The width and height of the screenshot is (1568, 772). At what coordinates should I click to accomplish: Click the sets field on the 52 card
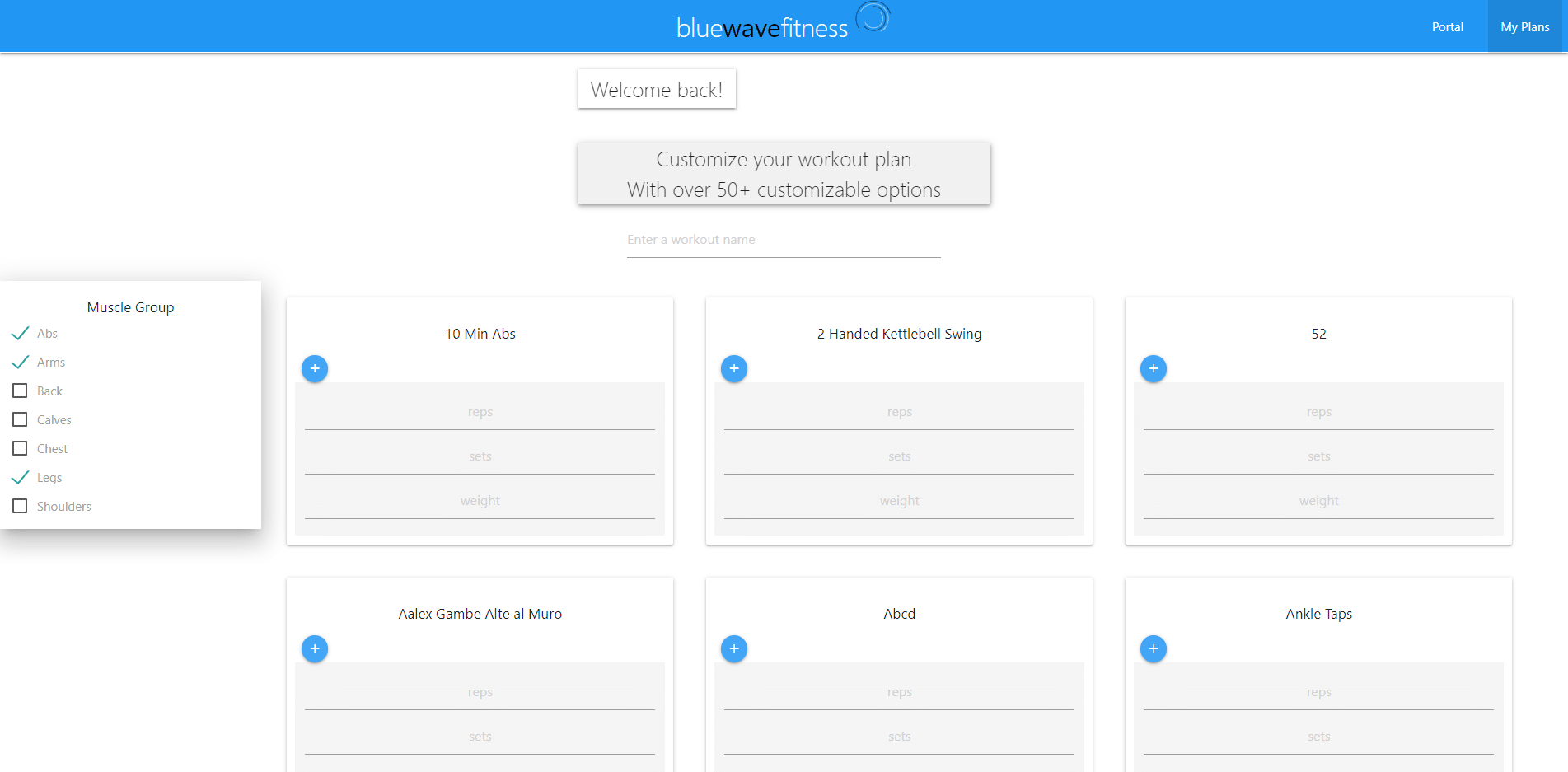point(1318,457)
